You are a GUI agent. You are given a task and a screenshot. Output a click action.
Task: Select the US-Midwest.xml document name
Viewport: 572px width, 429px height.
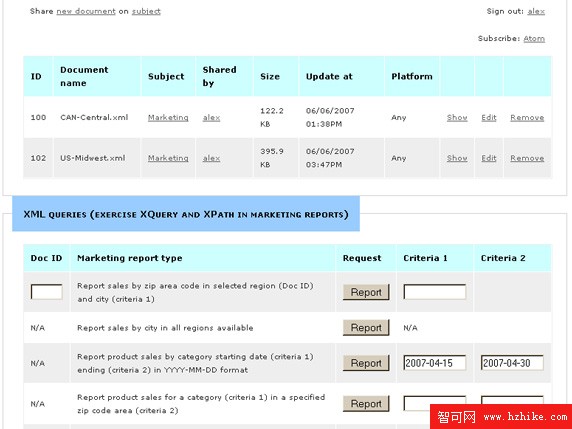(x=93, y=158)
